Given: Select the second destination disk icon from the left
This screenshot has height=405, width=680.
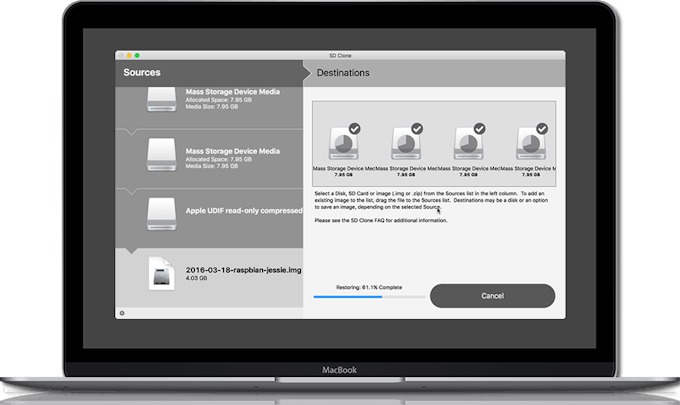Looking at the screenshot, I should click(406, 143).
